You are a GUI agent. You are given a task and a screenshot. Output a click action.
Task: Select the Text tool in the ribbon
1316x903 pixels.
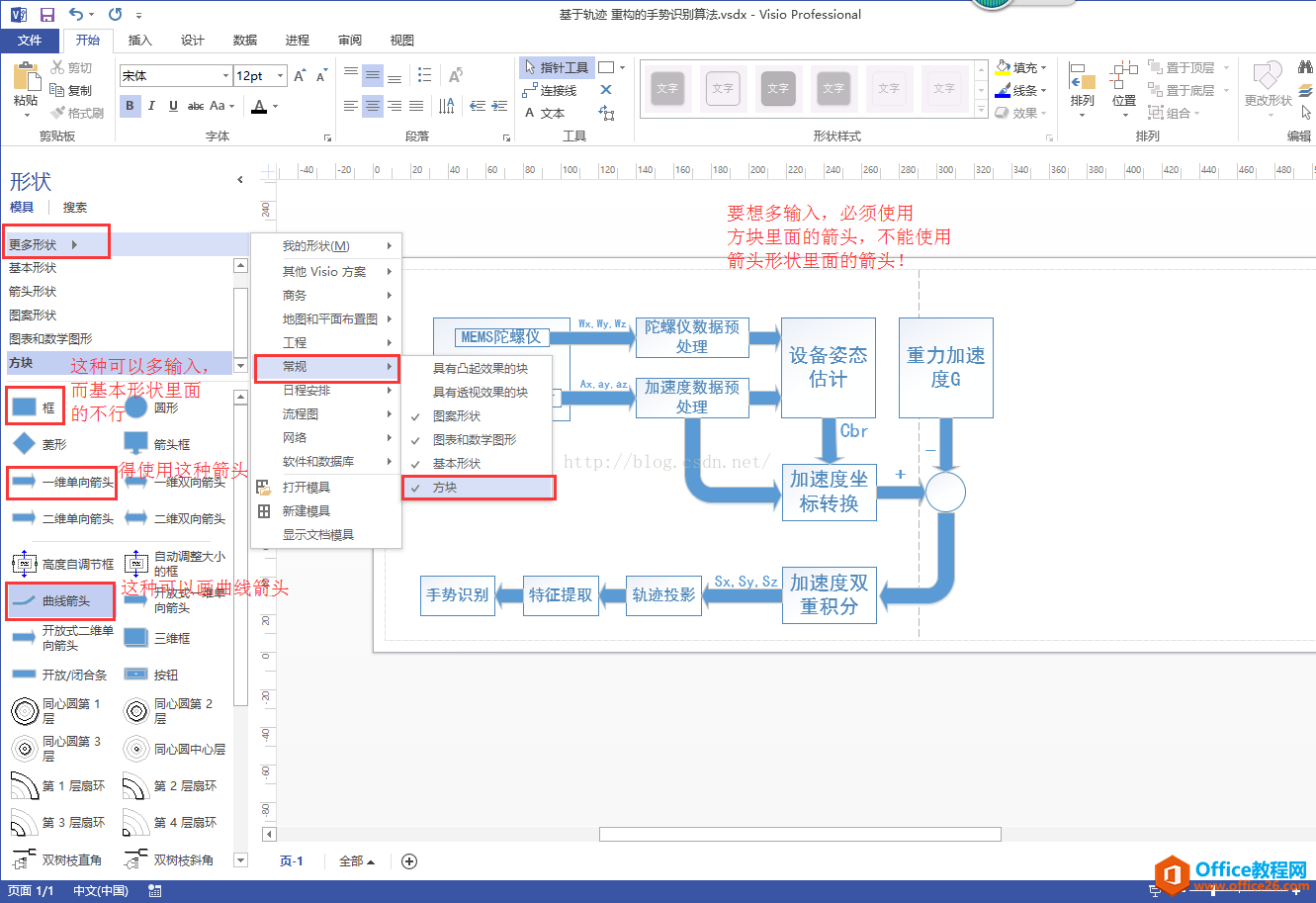(x=545, y=113)
